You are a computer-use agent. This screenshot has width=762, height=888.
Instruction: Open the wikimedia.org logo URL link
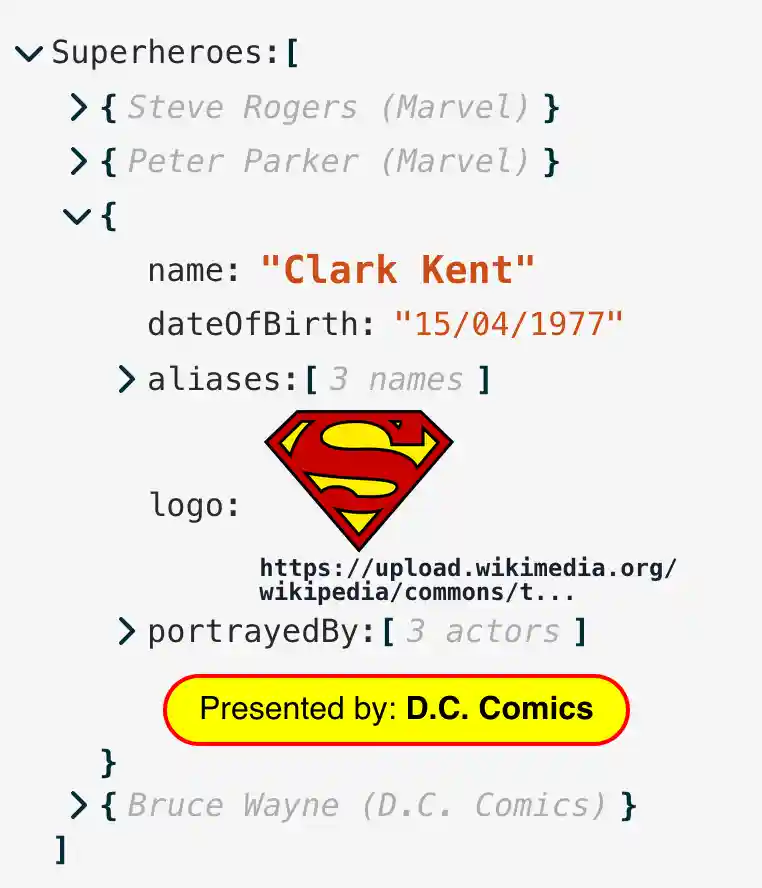[x=468, y=578]
